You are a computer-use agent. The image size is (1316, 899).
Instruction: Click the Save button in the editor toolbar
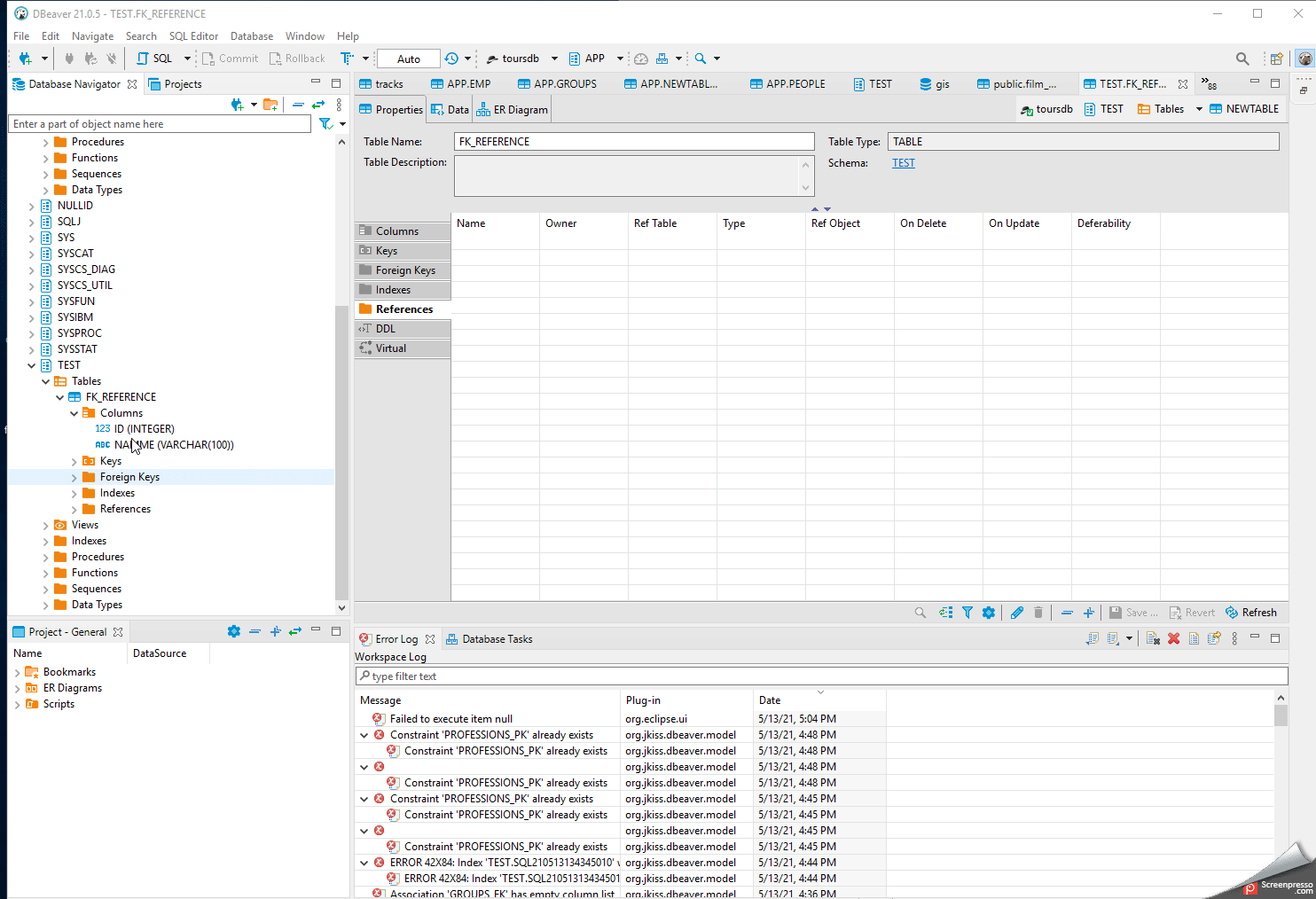[1132, 612]
